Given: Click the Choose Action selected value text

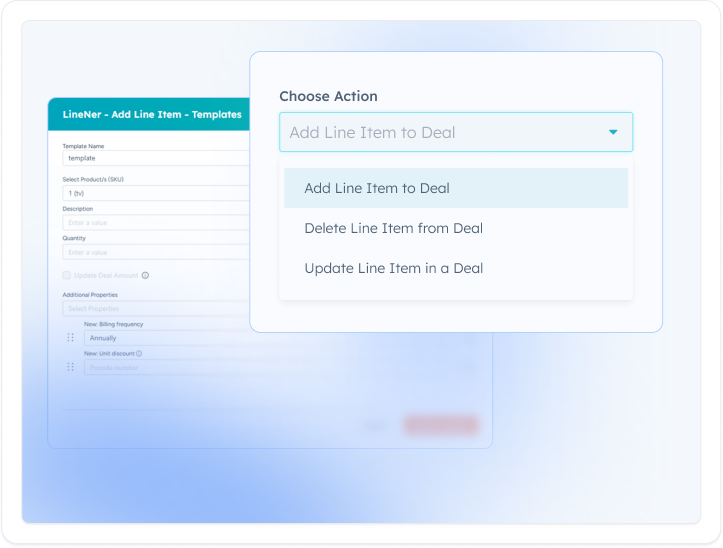Looking at the screenshot, I should [372, 132].
